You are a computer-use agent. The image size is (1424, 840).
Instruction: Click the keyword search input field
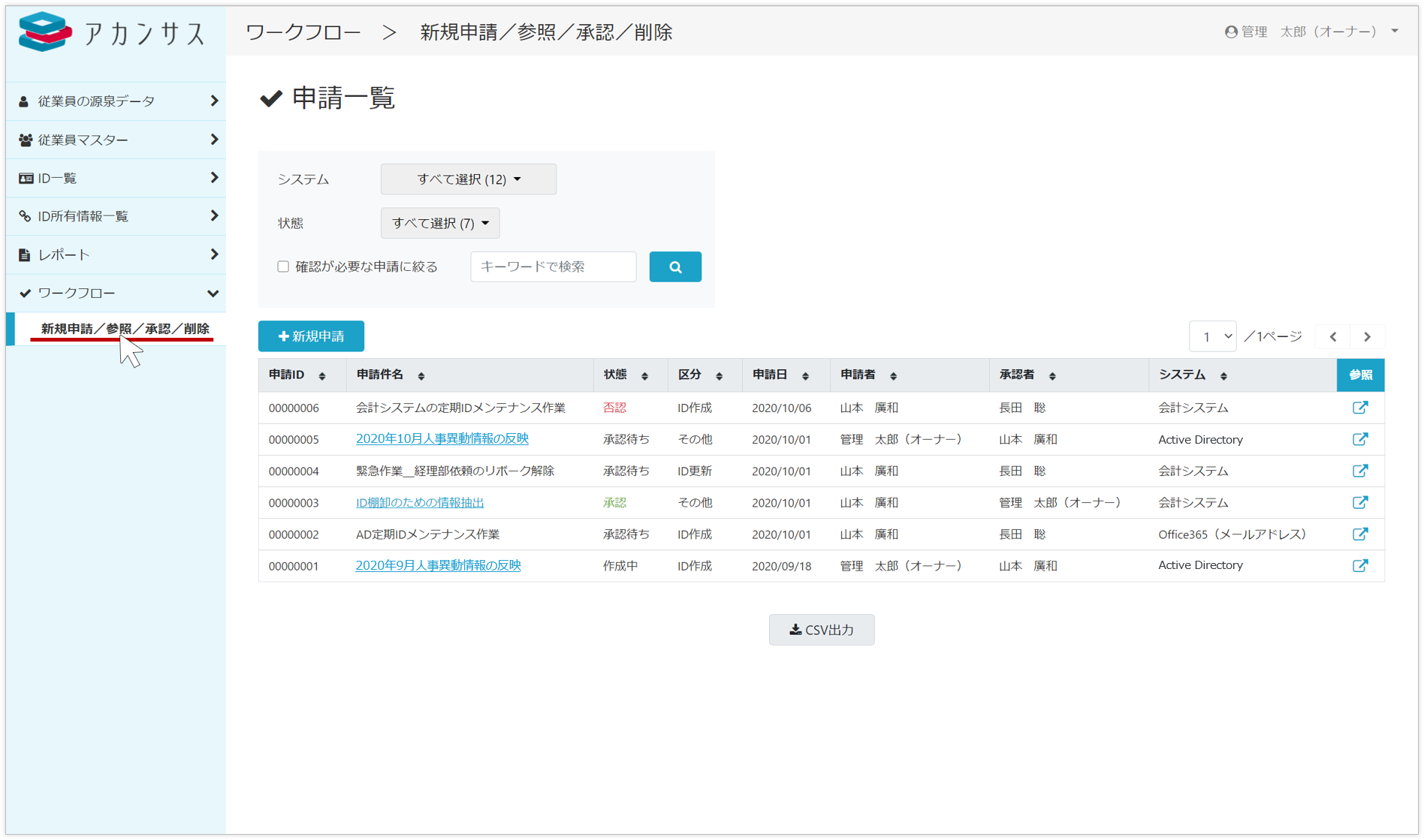pos(553,266)
